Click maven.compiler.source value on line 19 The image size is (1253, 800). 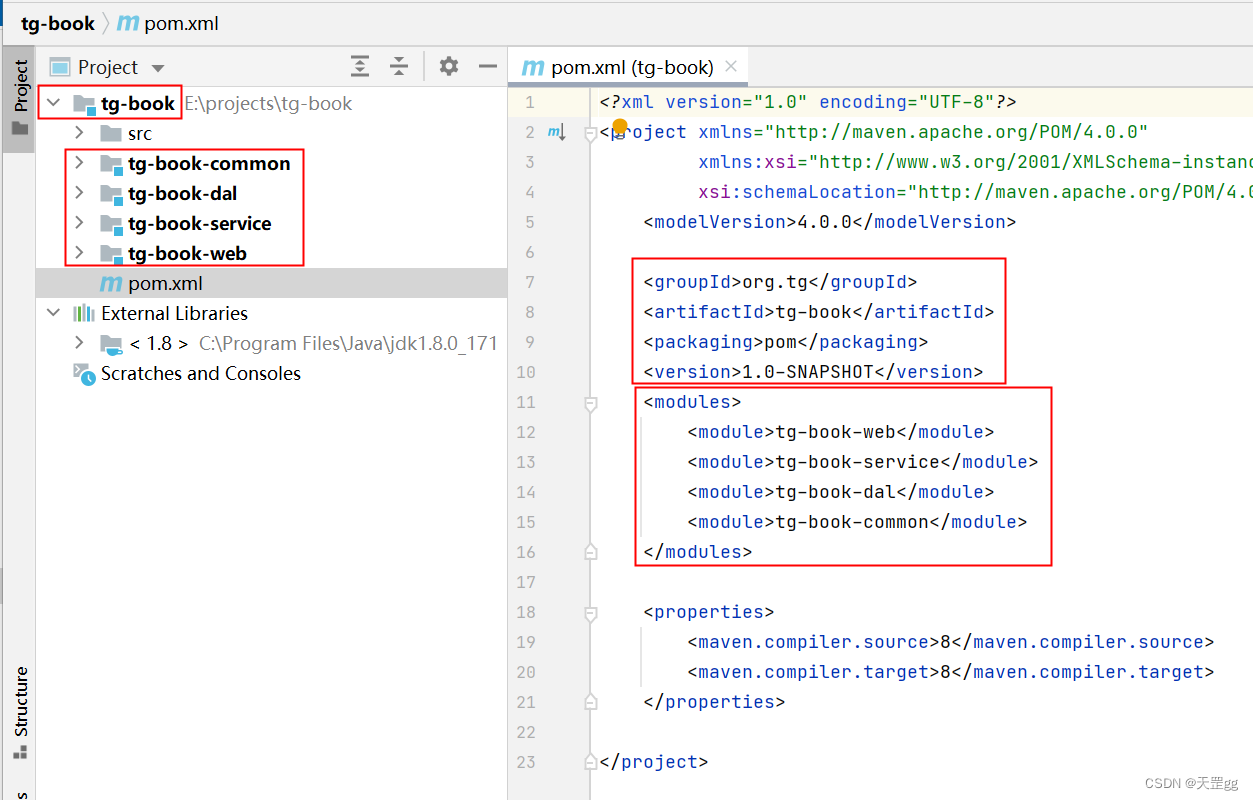coord(945,642)
